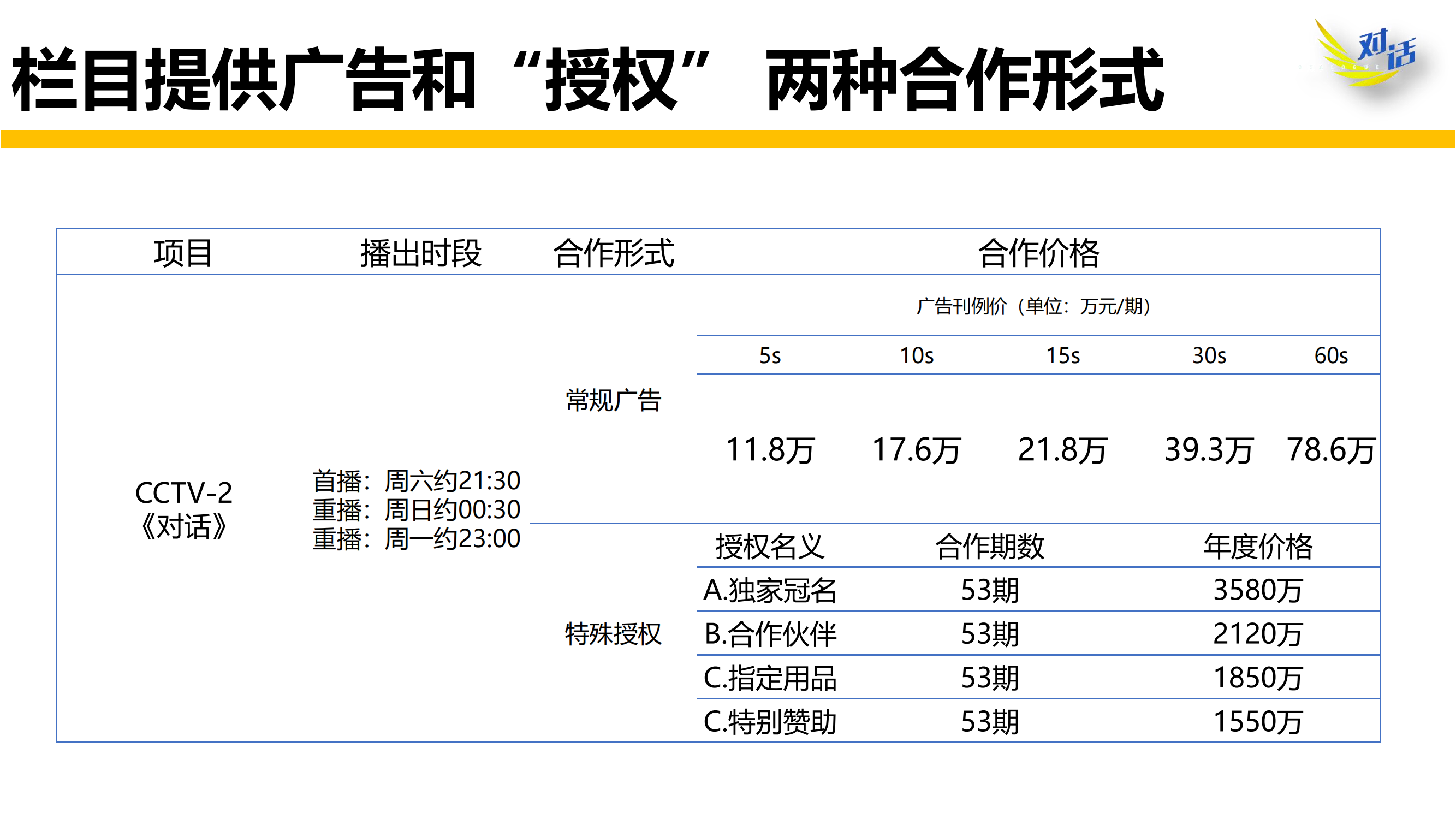
Task: Select the 1850万 annual price
Action: point(1258,678)
